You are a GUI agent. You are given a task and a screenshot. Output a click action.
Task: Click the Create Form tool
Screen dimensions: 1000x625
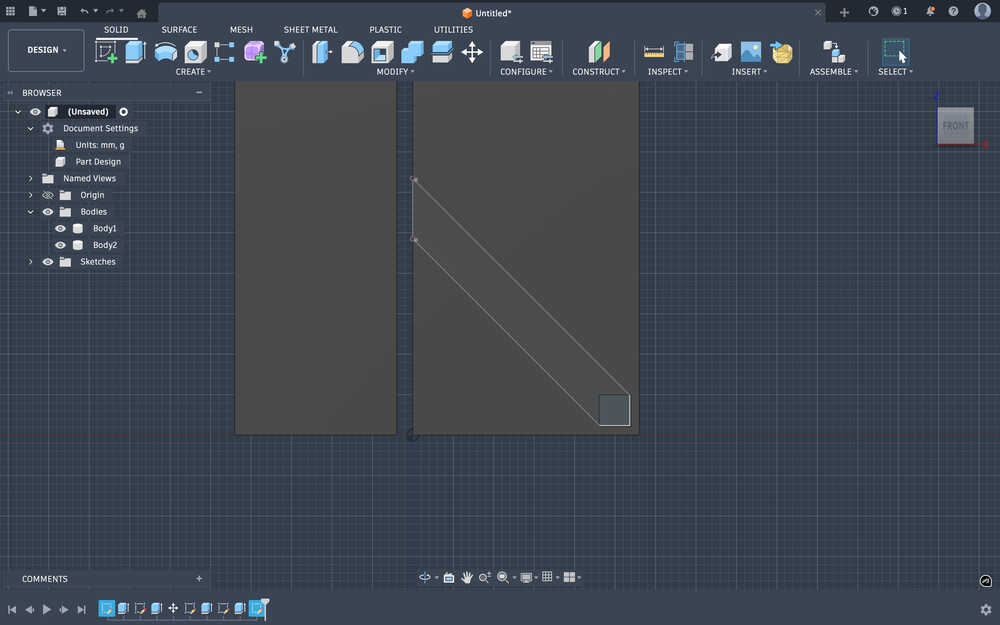click(254, 52)
